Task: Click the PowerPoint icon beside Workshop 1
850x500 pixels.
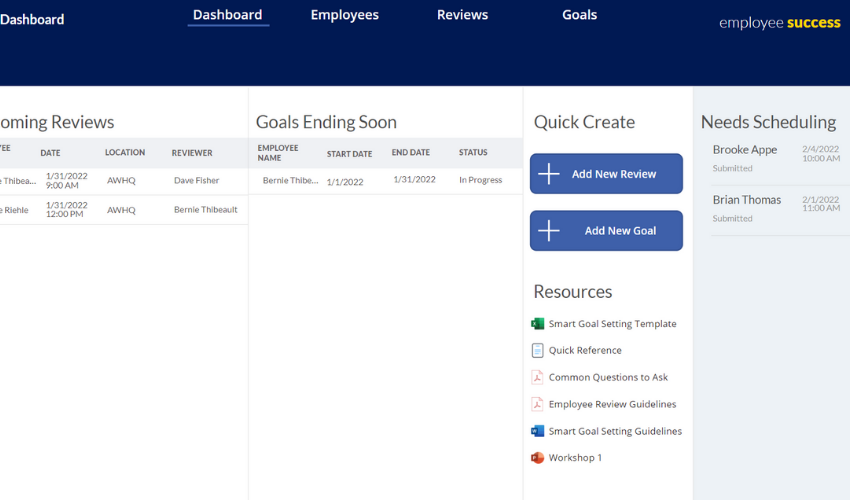Action: click(x=538, y=458)
